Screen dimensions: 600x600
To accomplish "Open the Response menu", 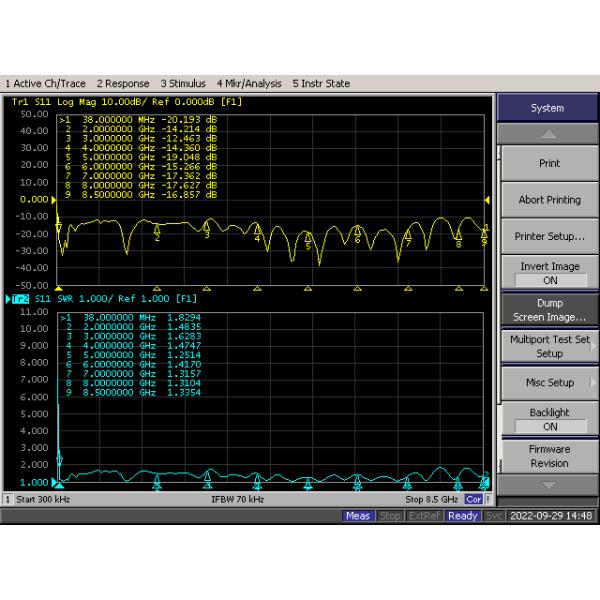I will coord(122,84).
